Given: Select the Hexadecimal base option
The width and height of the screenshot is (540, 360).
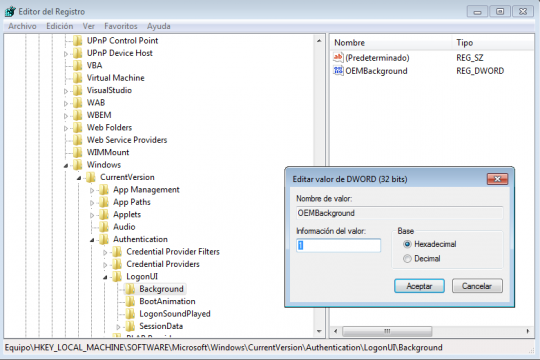Looking at the screenshot, I should pyautogui.click(x=407, y=244).
